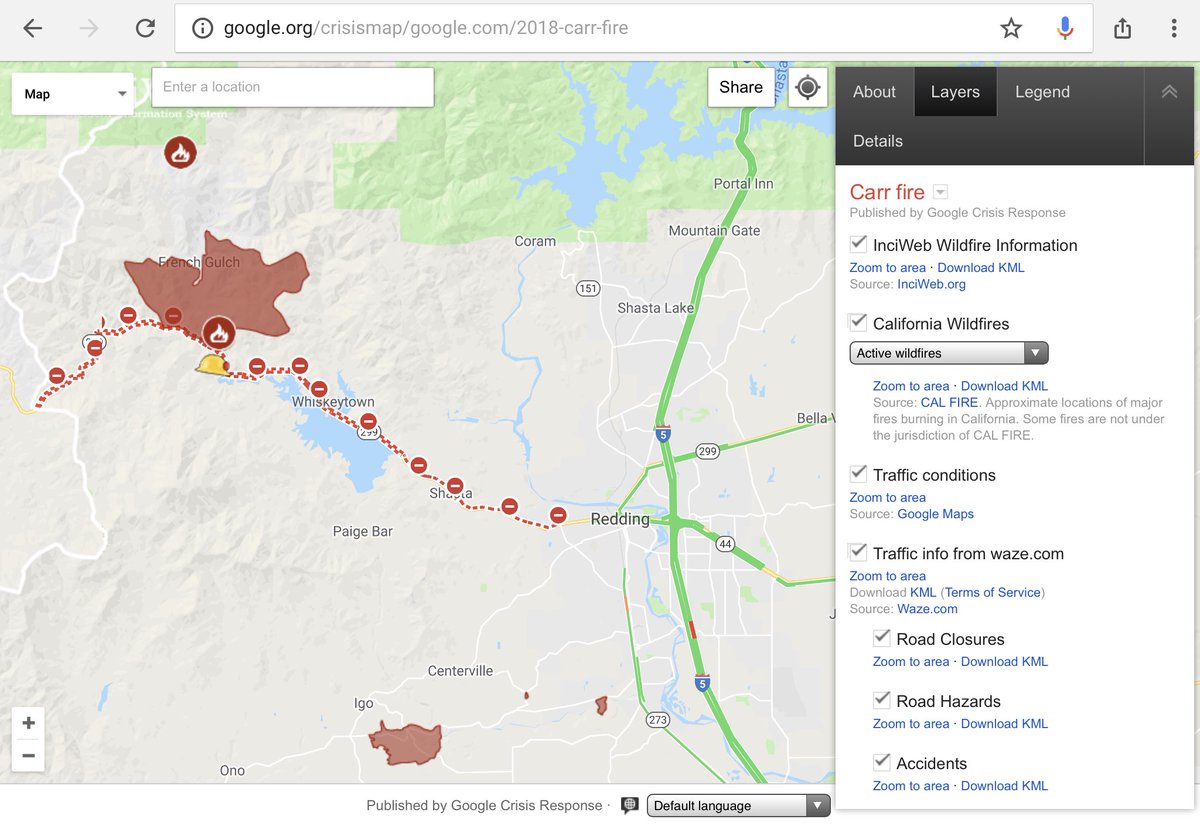This screenshot has height=826, width=1200.
Task: Open Google Maps source link
Action: click(935, 514)
